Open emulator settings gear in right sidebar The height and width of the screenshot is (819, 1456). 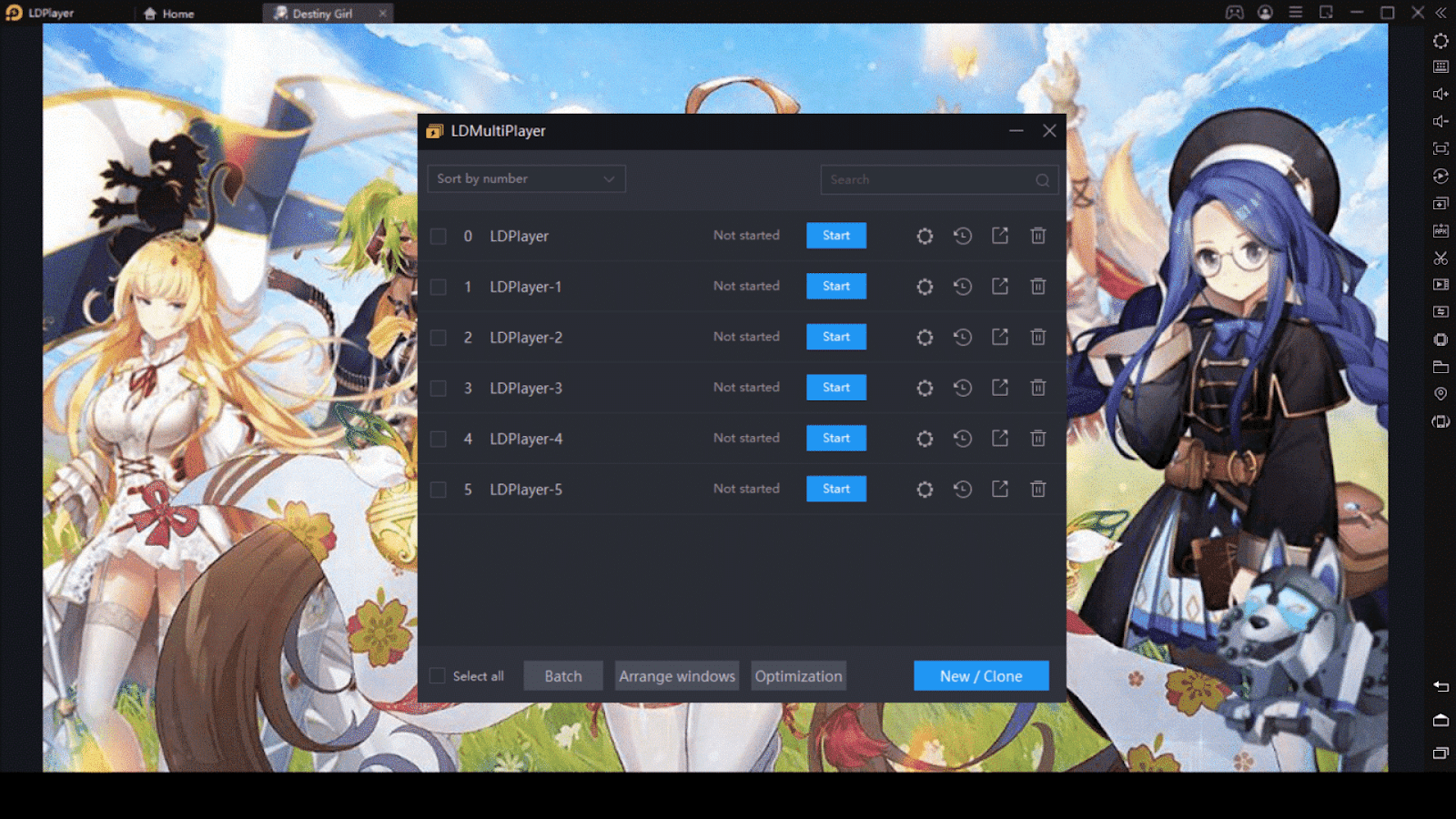pos(1441,41)
